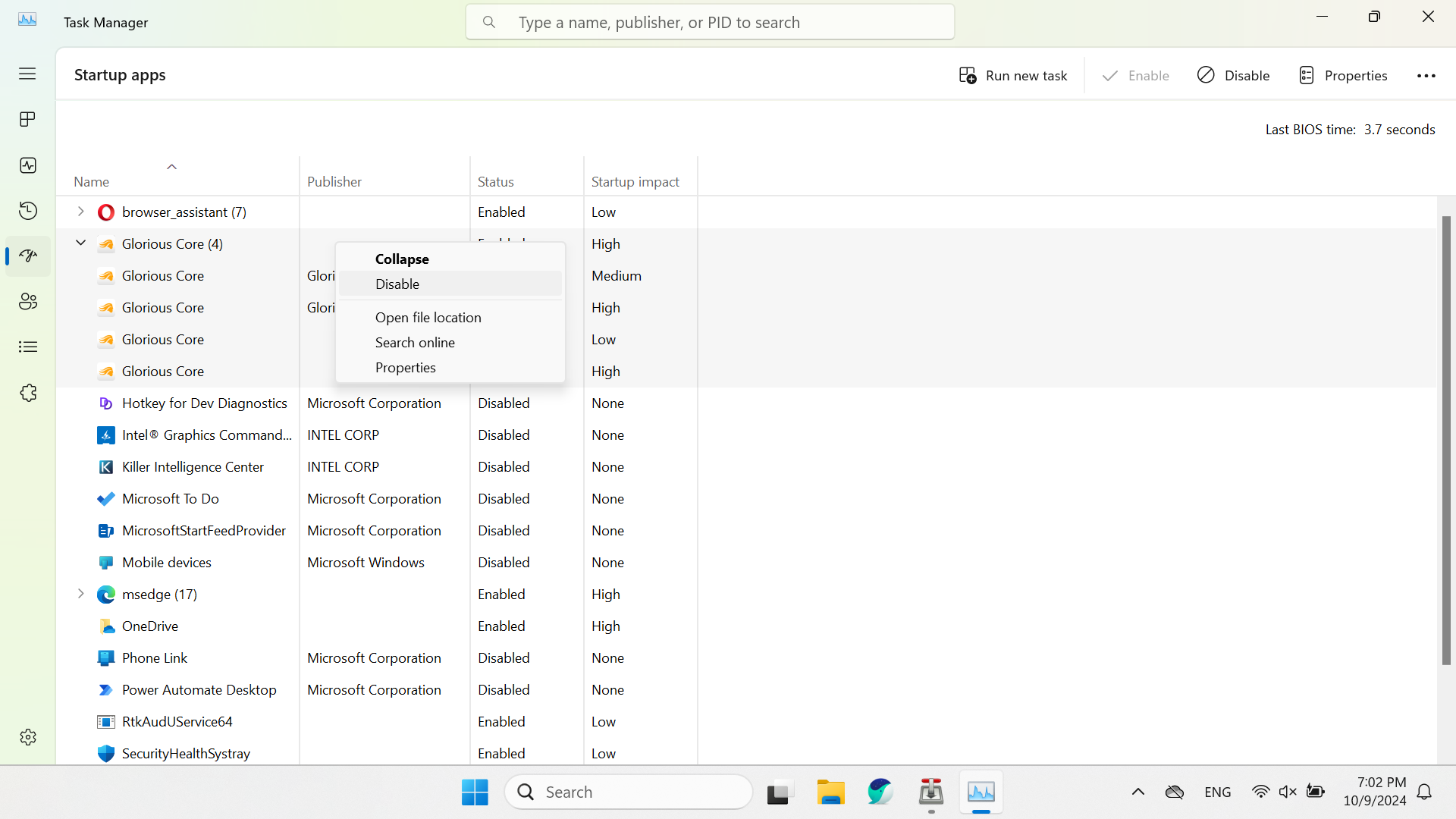Open Task Manager settings gear
Screen dimensions: 1456x819
(x=28, y=737)
